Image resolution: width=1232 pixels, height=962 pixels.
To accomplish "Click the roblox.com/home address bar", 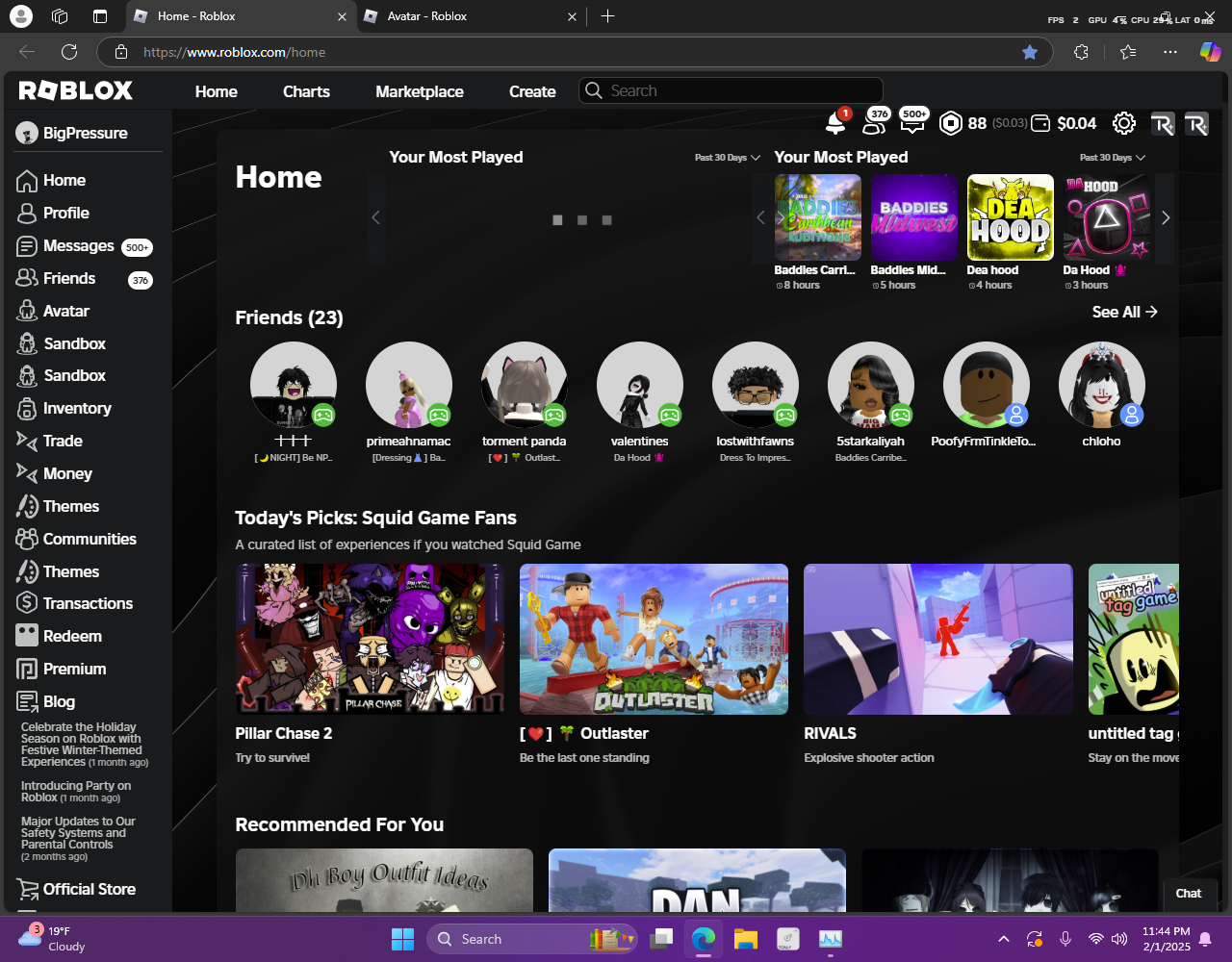I will [574, 52].
